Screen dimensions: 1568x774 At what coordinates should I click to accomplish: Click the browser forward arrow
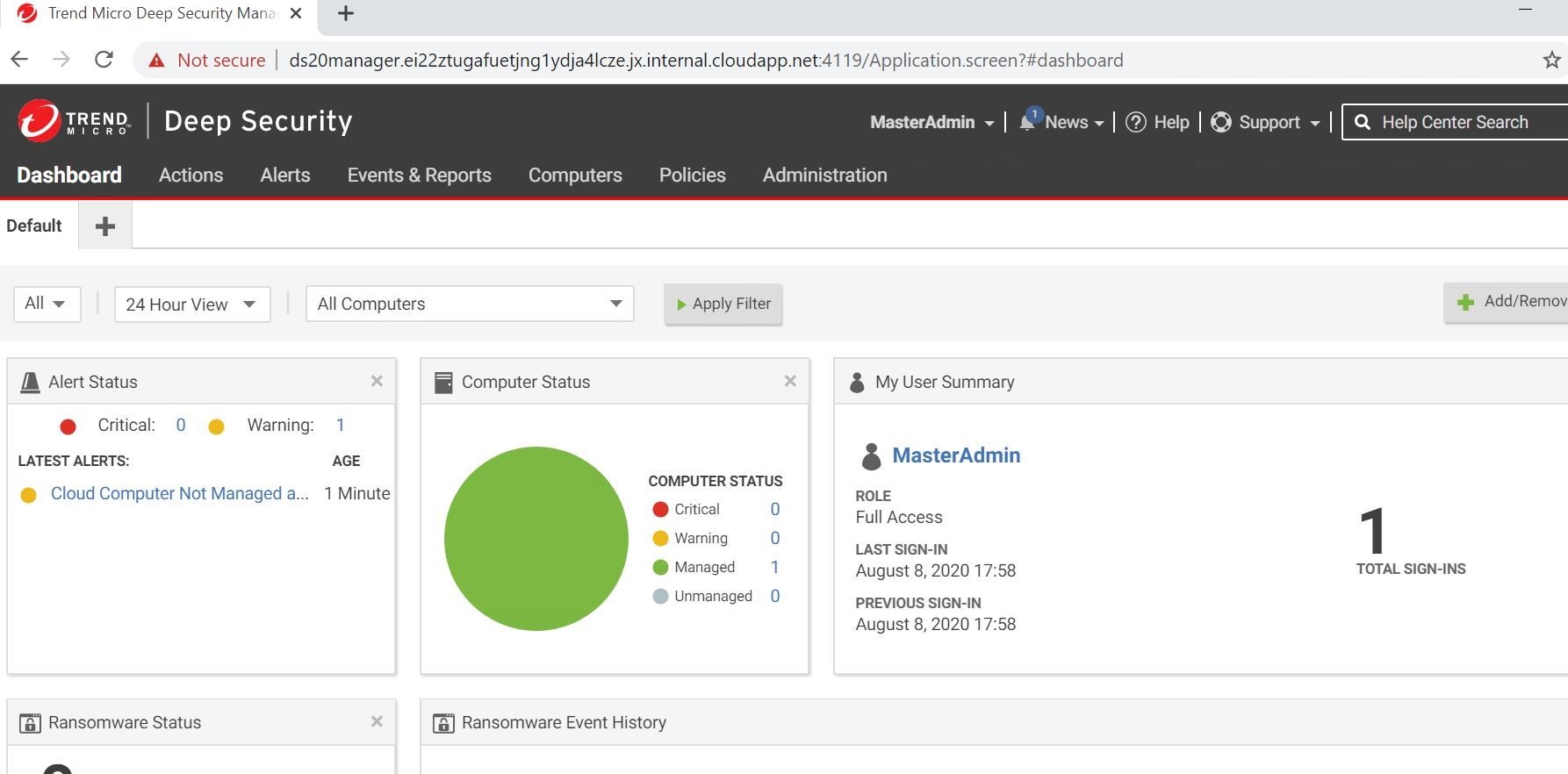click(61, 60)
